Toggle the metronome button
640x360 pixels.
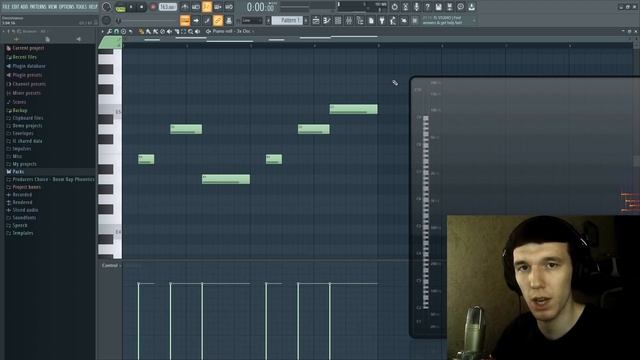(185, 7)
